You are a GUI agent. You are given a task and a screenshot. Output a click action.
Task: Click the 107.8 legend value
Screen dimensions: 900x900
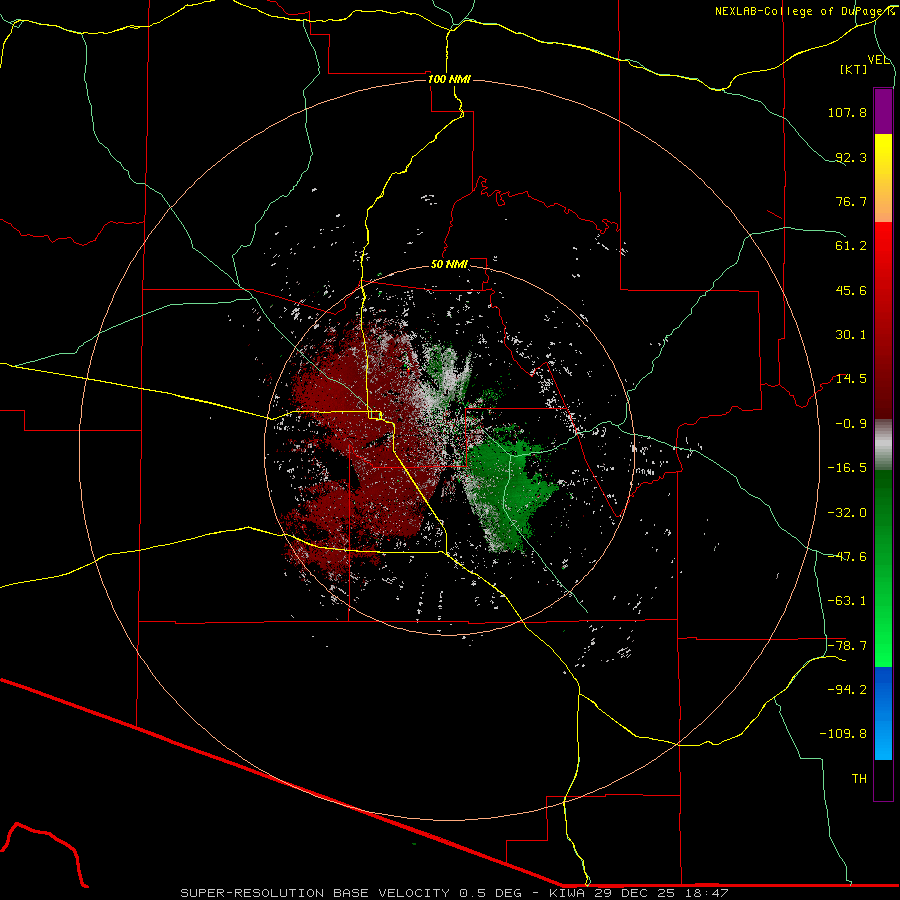click(x=847, y=112)
